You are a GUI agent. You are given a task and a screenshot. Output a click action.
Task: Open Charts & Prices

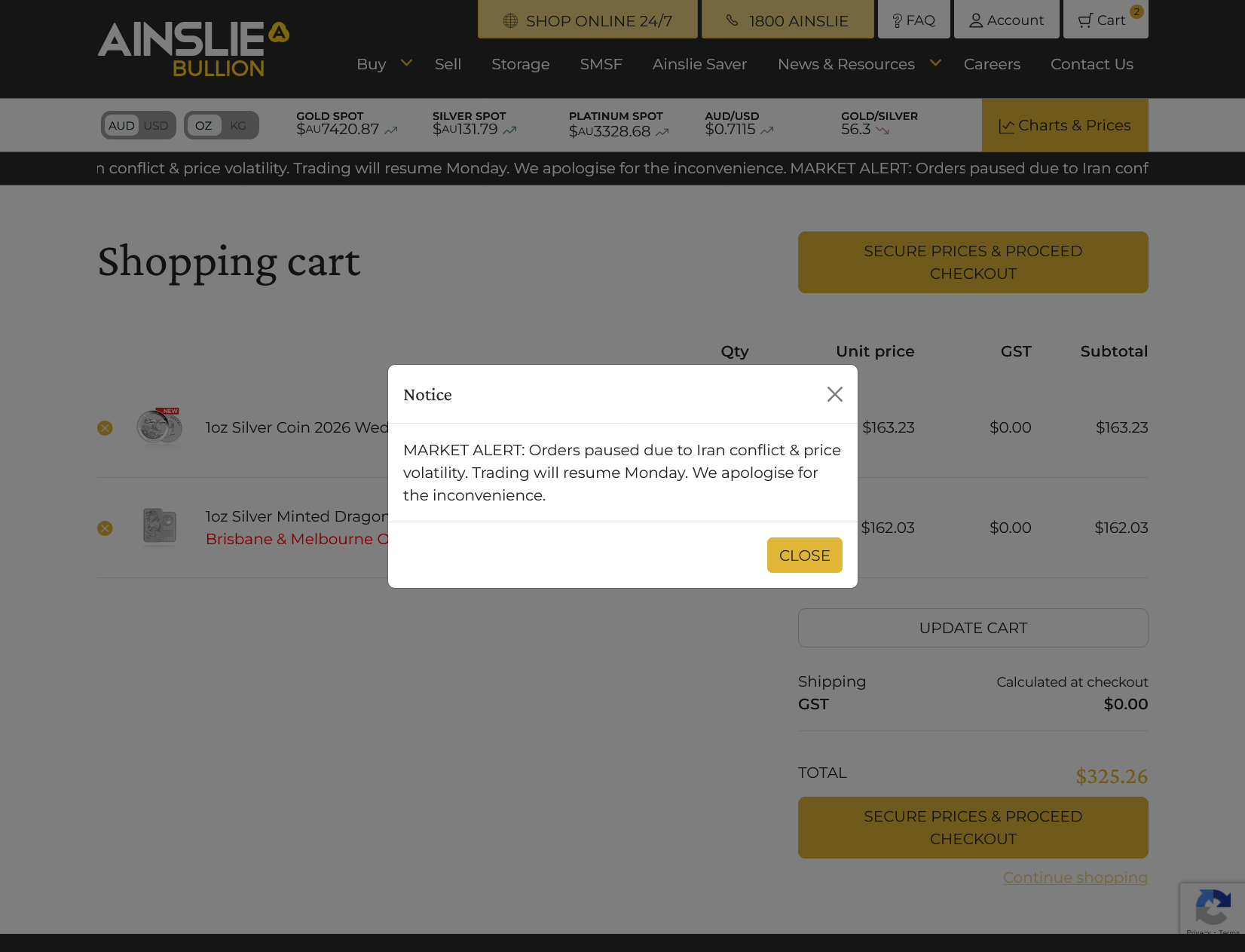pyautogui.click(x=1065, y=125)
